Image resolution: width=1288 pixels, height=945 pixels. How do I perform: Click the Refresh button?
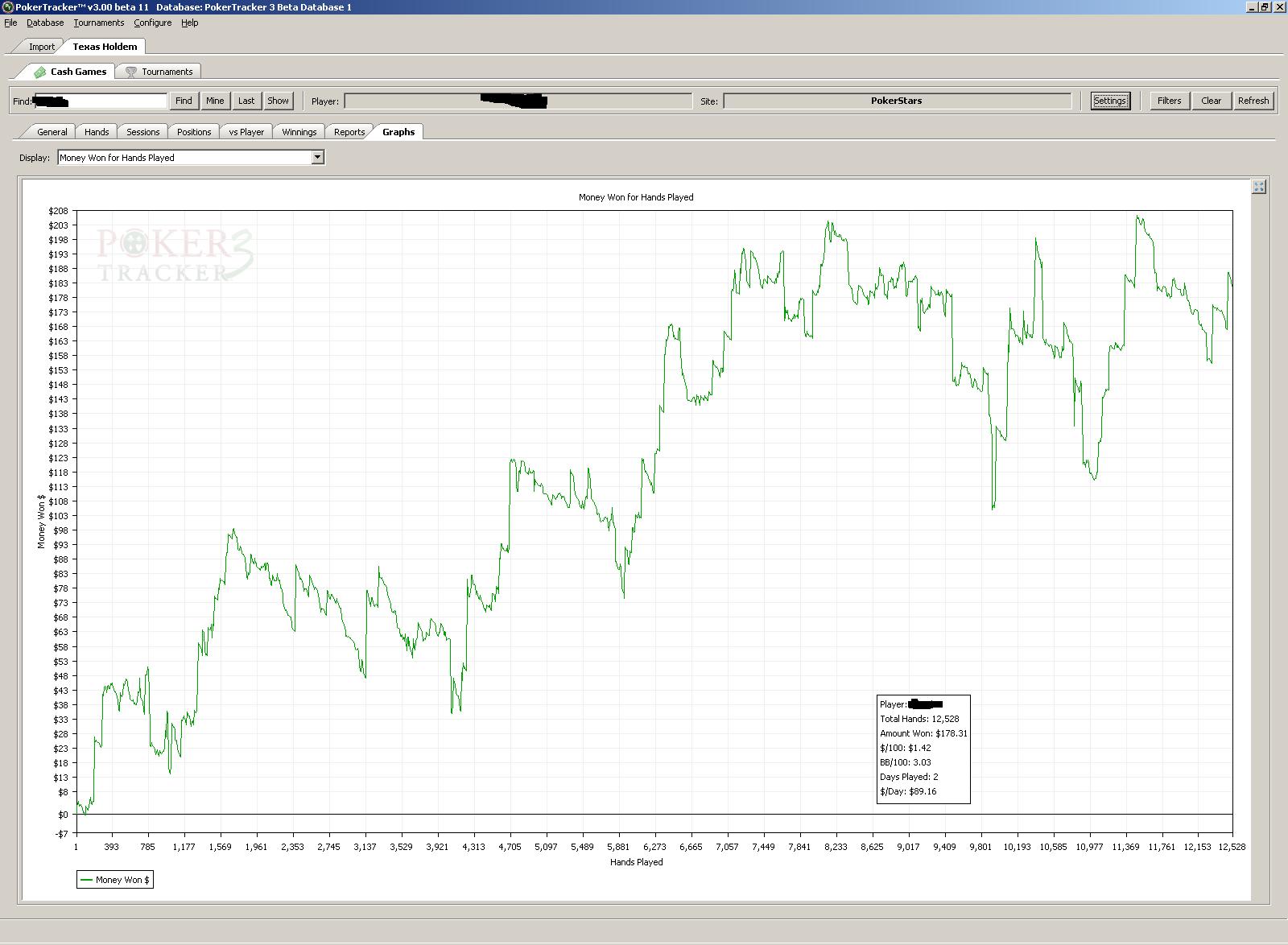pyautogui.click(x=1253, y=101)
